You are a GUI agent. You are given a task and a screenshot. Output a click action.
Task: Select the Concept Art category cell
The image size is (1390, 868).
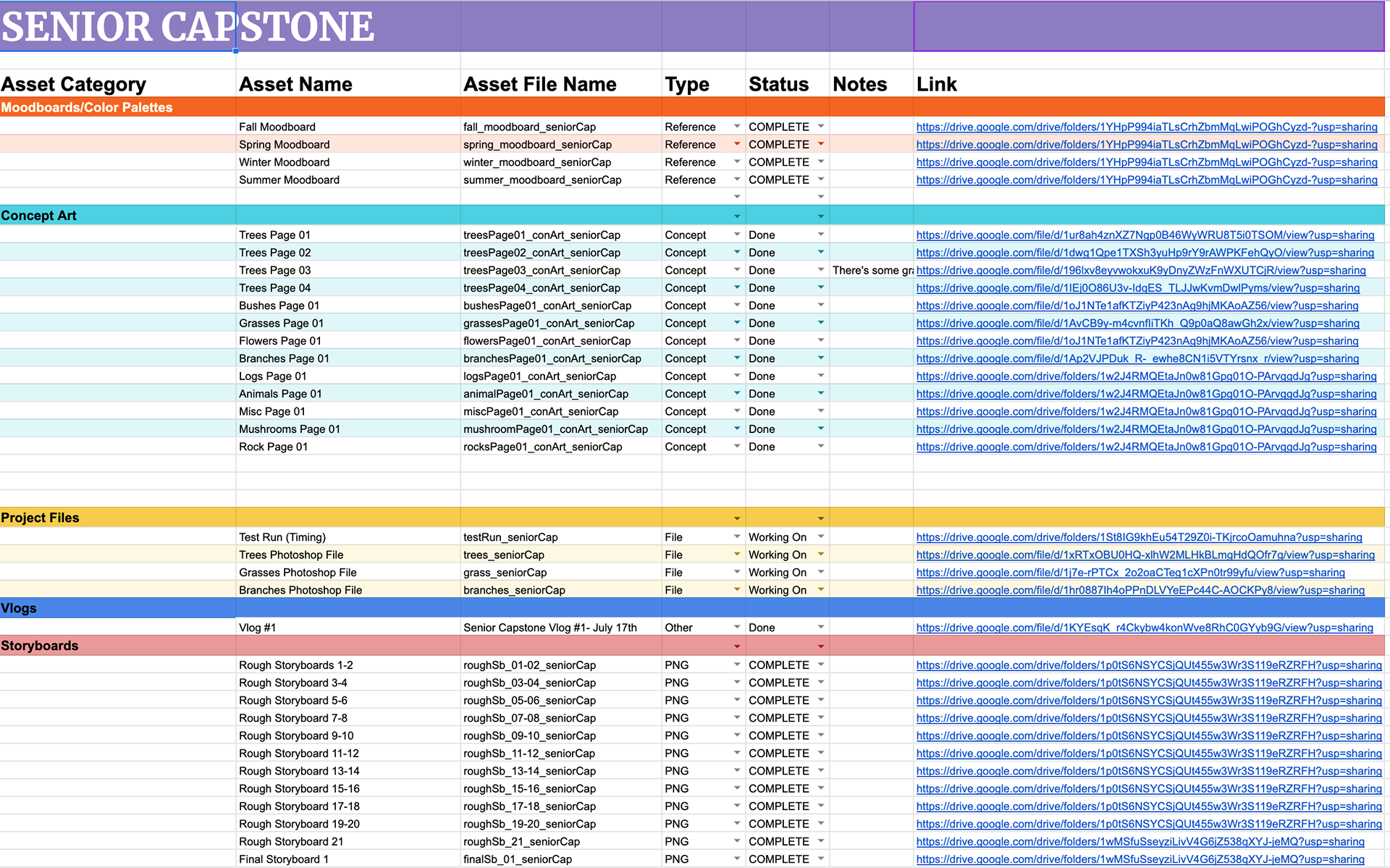[118, 215]
